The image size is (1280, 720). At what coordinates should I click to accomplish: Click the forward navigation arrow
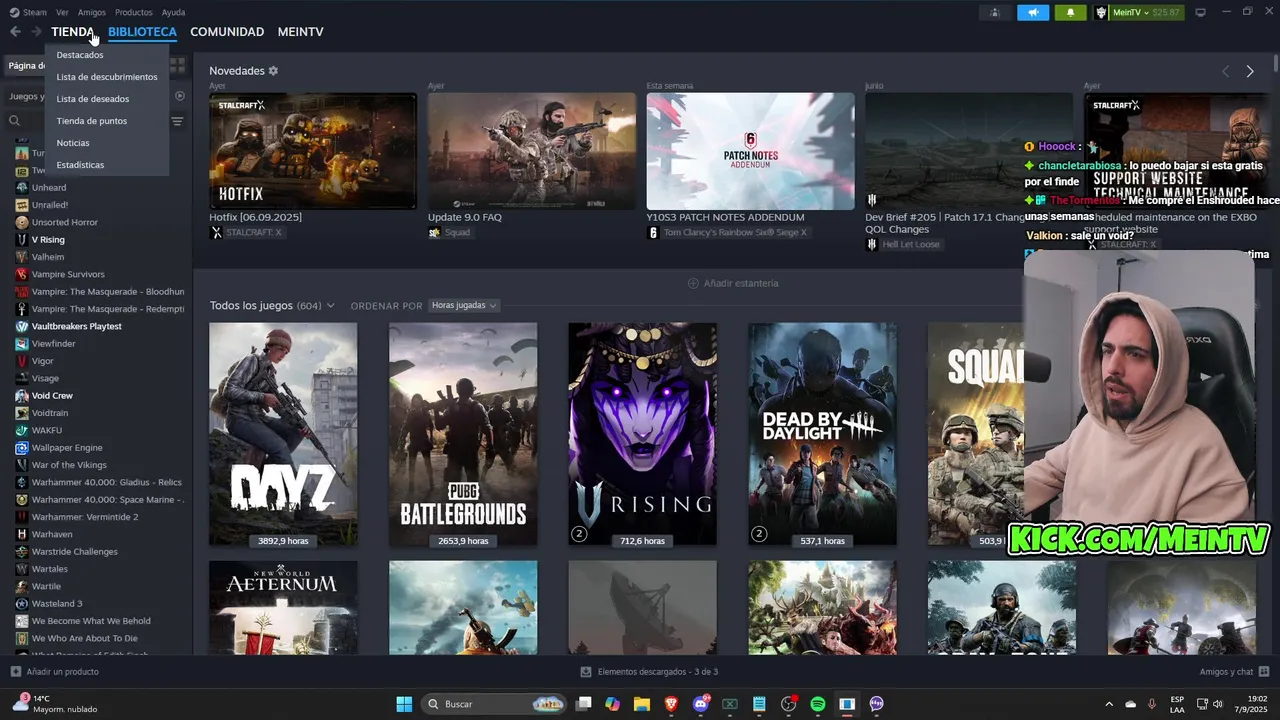coord(37,32)
